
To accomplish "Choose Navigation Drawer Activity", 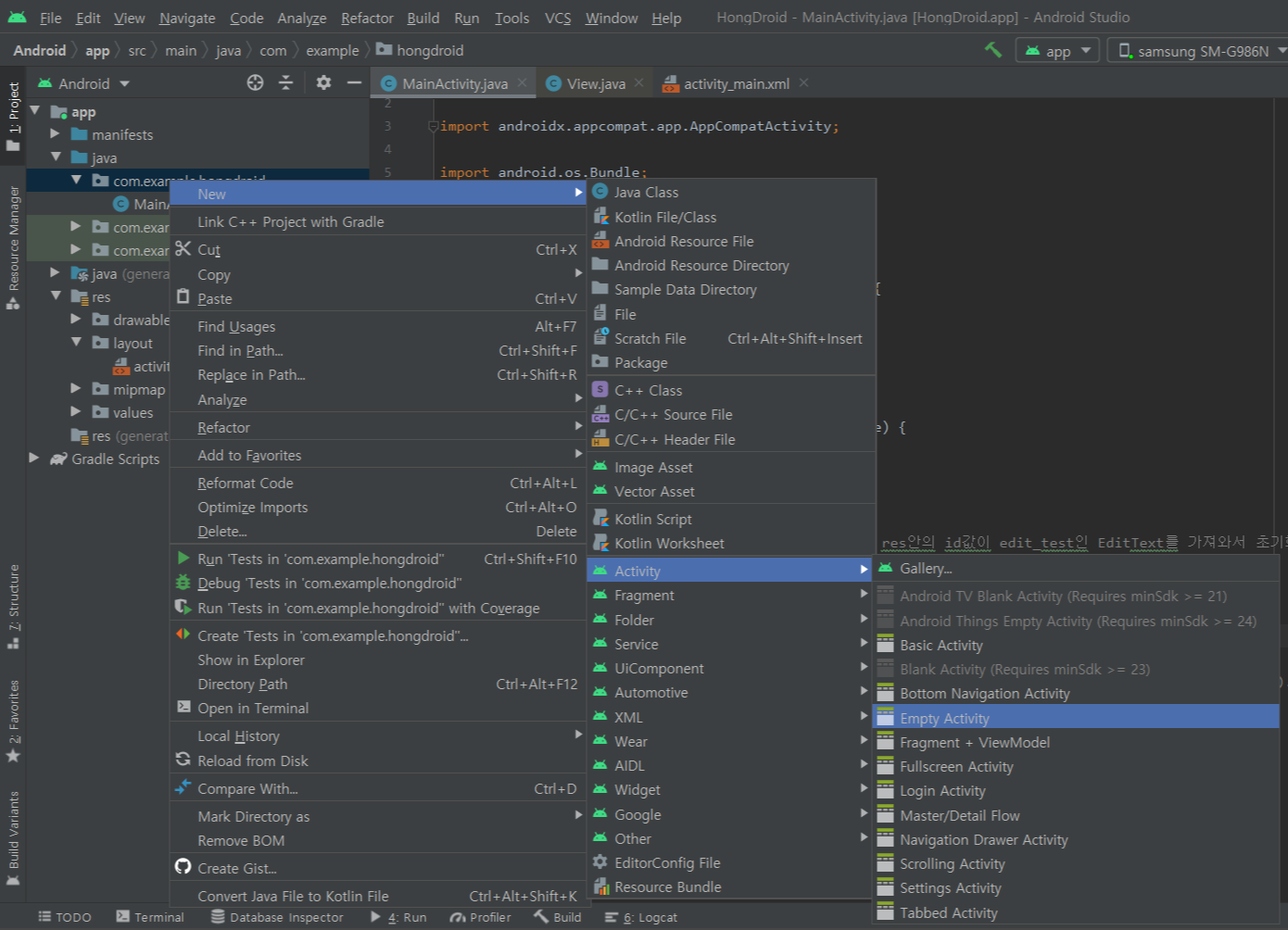I will click(x=1076, y=839).
